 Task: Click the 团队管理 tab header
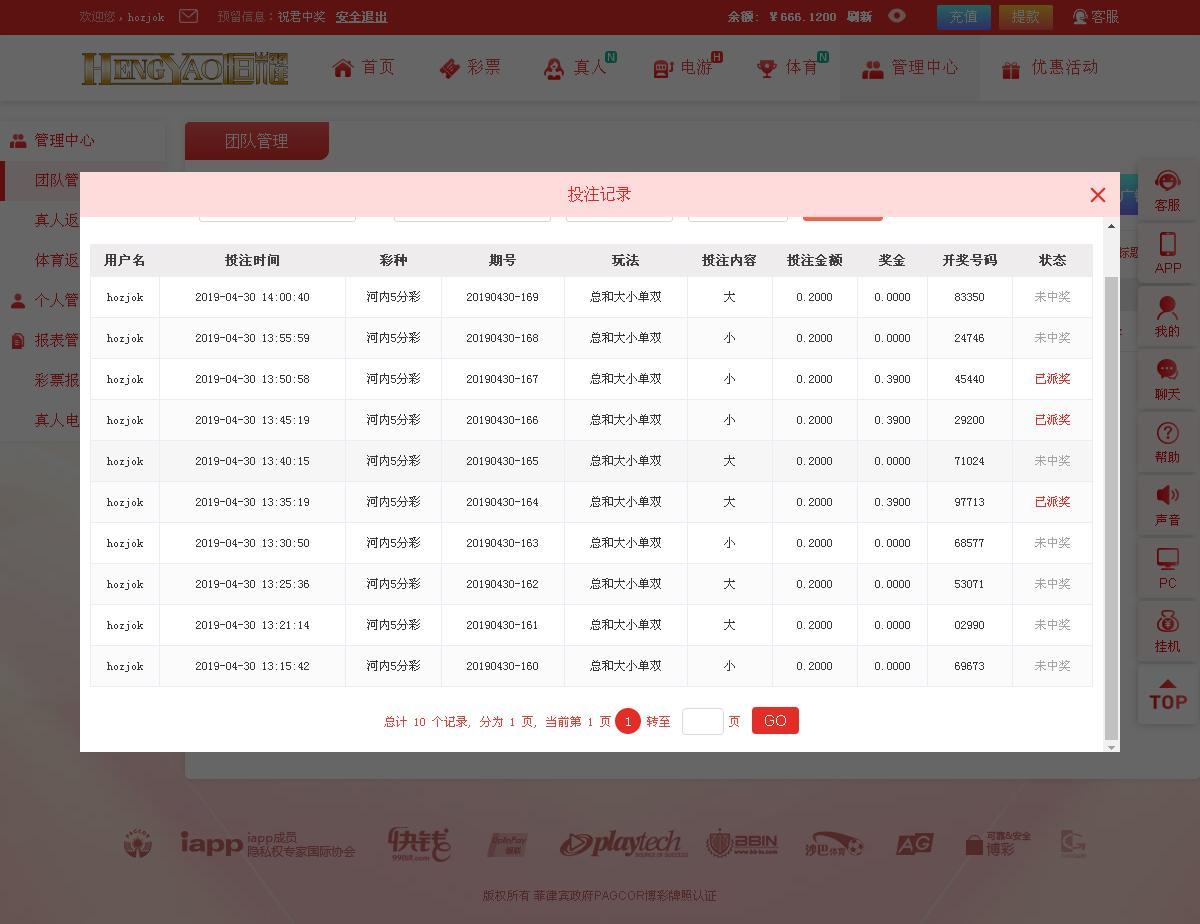[257, 141]
